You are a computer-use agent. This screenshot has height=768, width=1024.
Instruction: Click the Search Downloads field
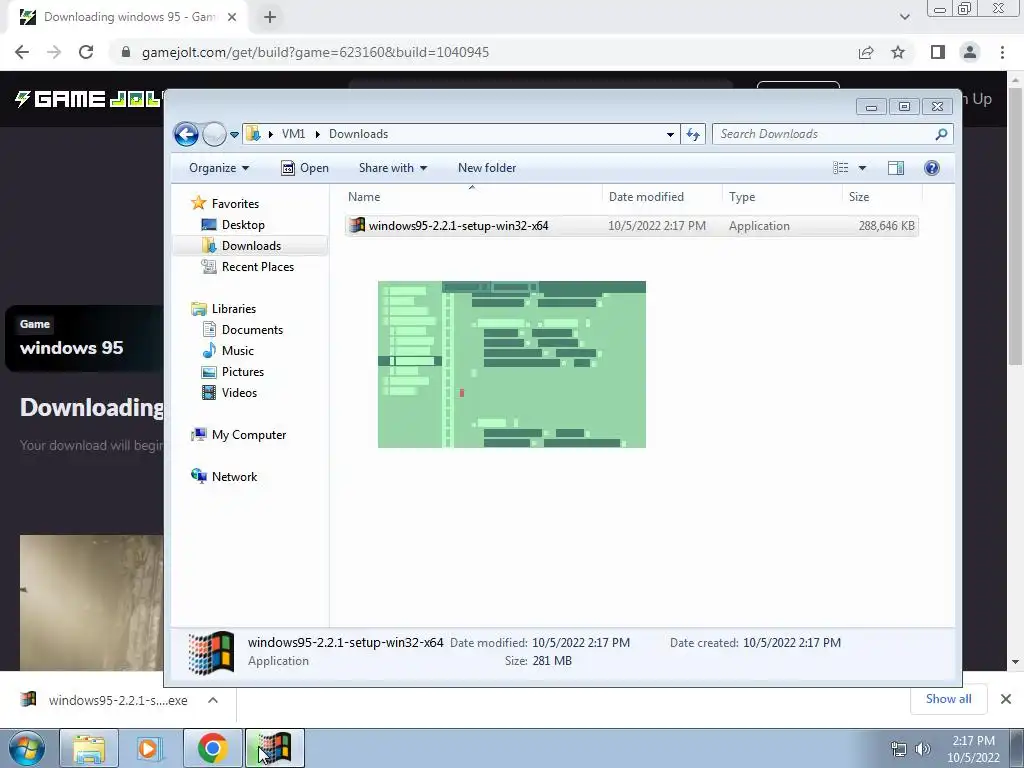tap(833, 134)
